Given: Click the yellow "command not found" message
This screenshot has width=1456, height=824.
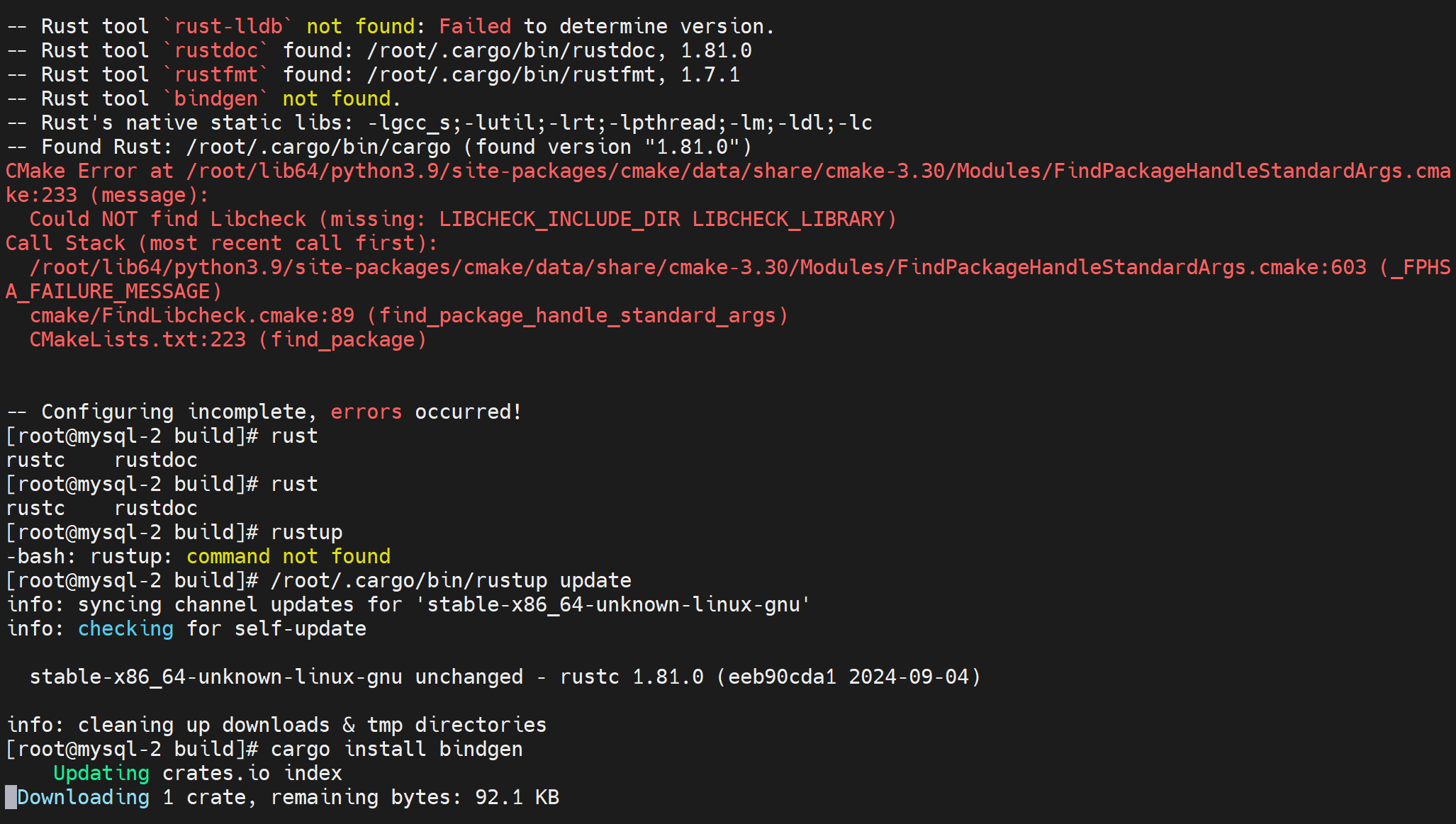Looking at the screenshot, I should click(288, 556).
